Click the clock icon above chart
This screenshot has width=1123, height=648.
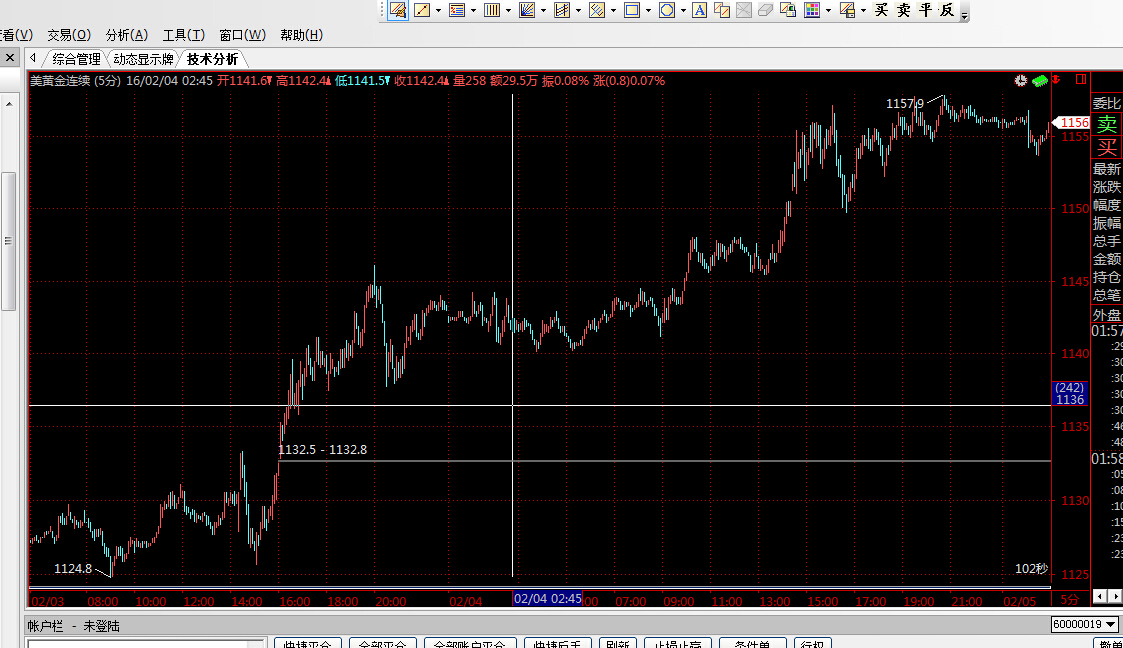1020,80
